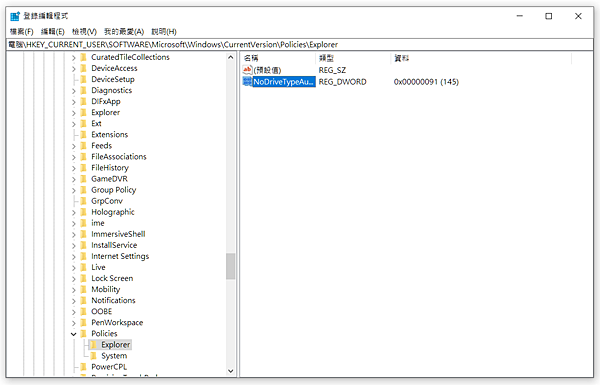Select the OOBE key label

click(102, 312)
